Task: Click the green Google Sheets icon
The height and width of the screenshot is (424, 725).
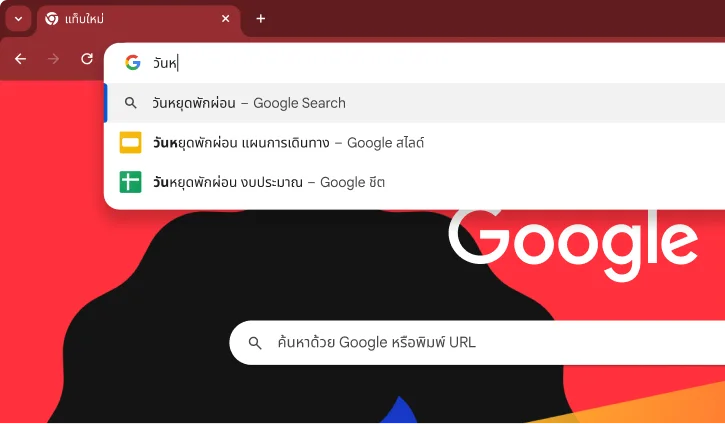Action: [130, 182]
